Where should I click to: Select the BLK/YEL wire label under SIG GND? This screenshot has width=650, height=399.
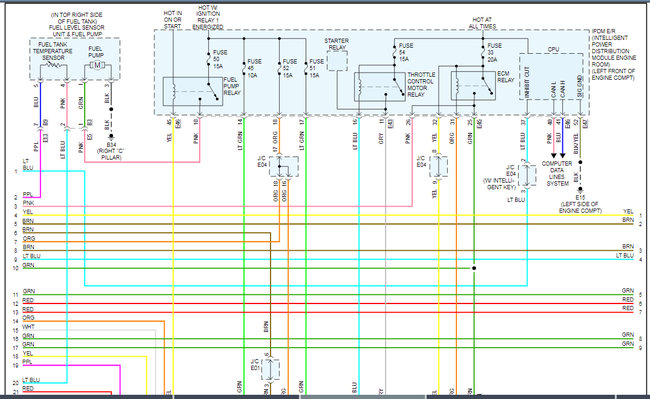575,143
